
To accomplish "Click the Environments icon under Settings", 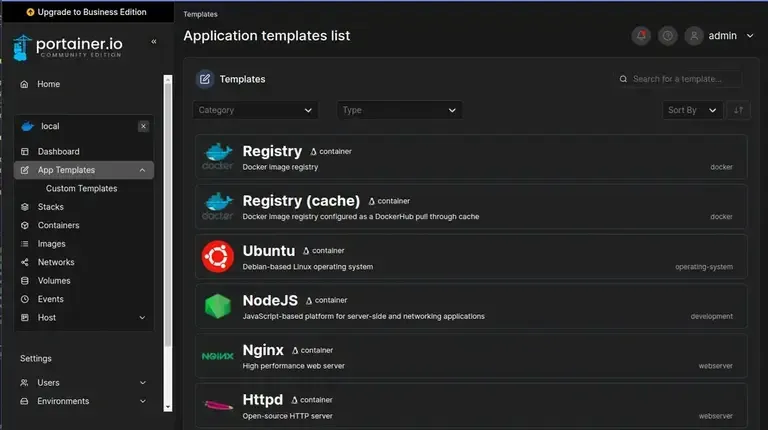I will 24,401.
